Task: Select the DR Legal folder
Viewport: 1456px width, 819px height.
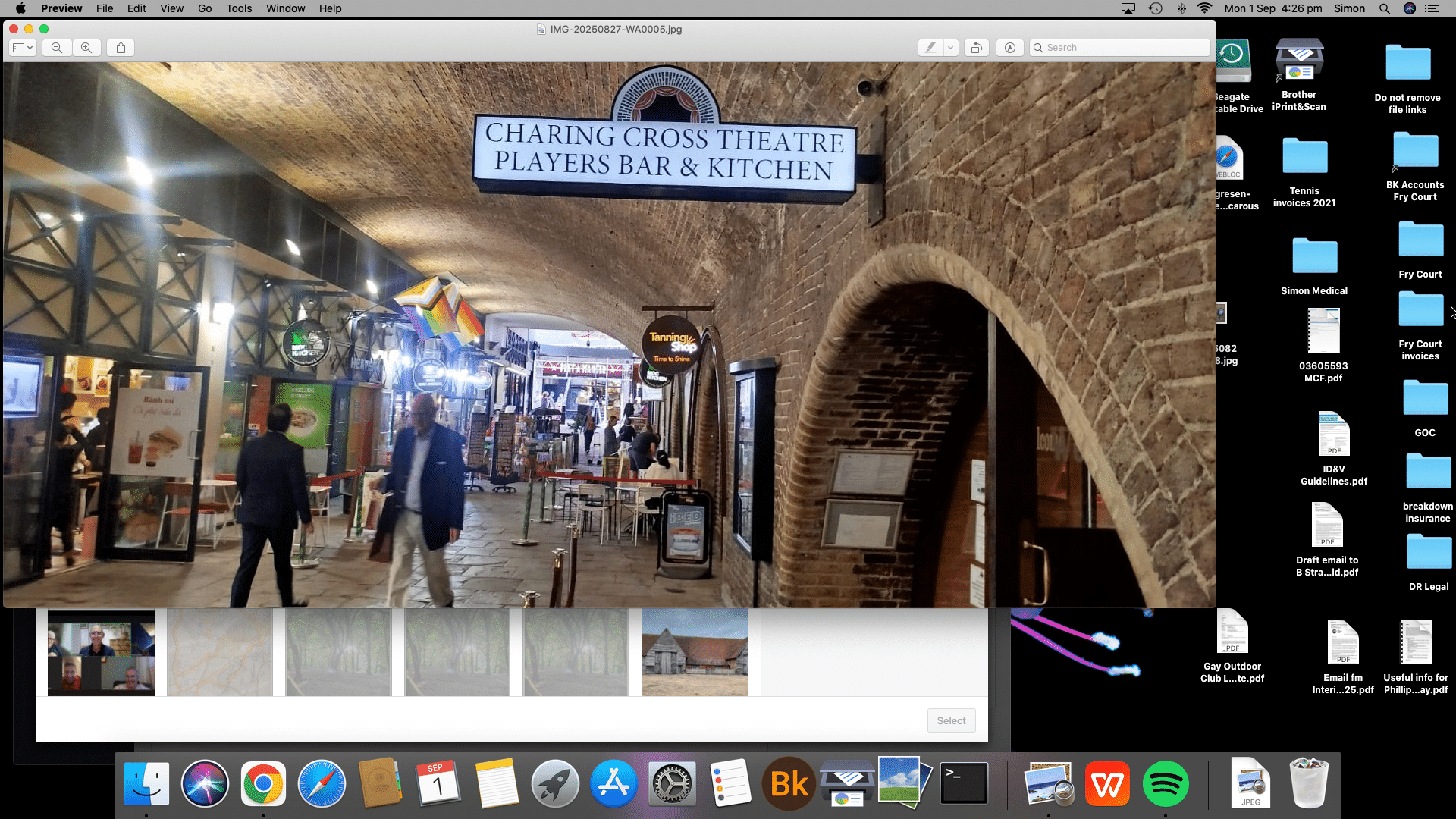Action: tap(1429, 562)
